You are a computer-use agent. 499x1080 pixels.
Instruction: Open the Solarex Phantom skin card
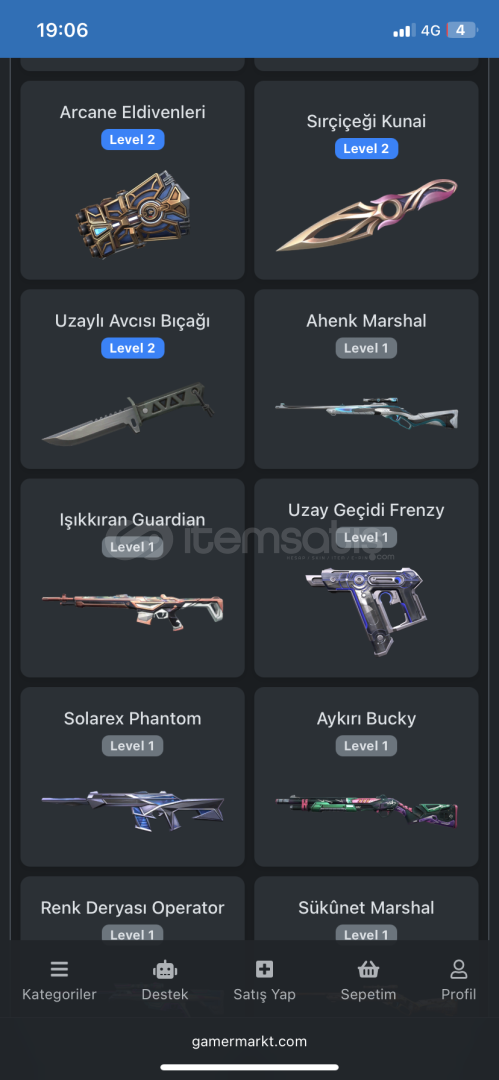[x=132, y=776]
